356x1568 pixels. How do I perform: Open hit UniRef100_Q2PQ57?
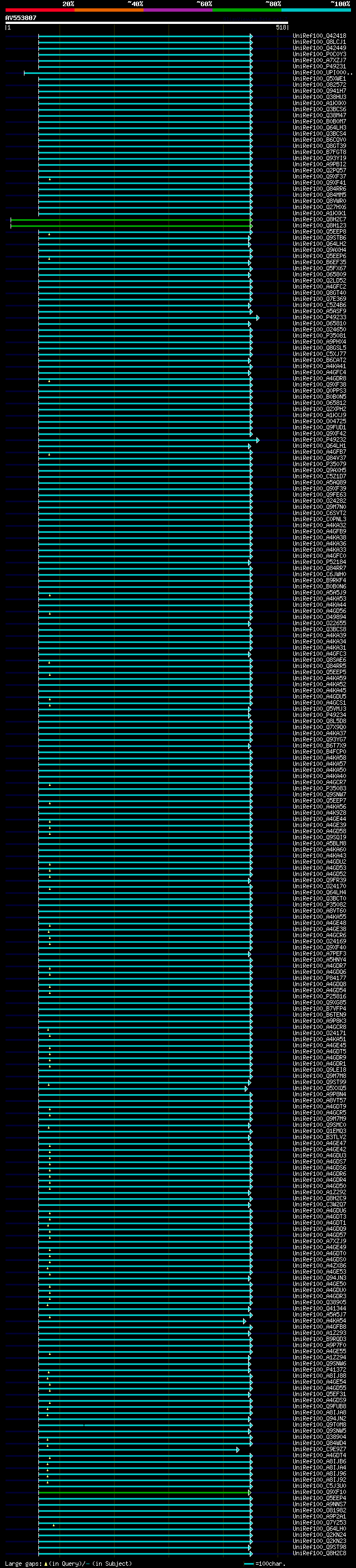(x=319, y=170)
